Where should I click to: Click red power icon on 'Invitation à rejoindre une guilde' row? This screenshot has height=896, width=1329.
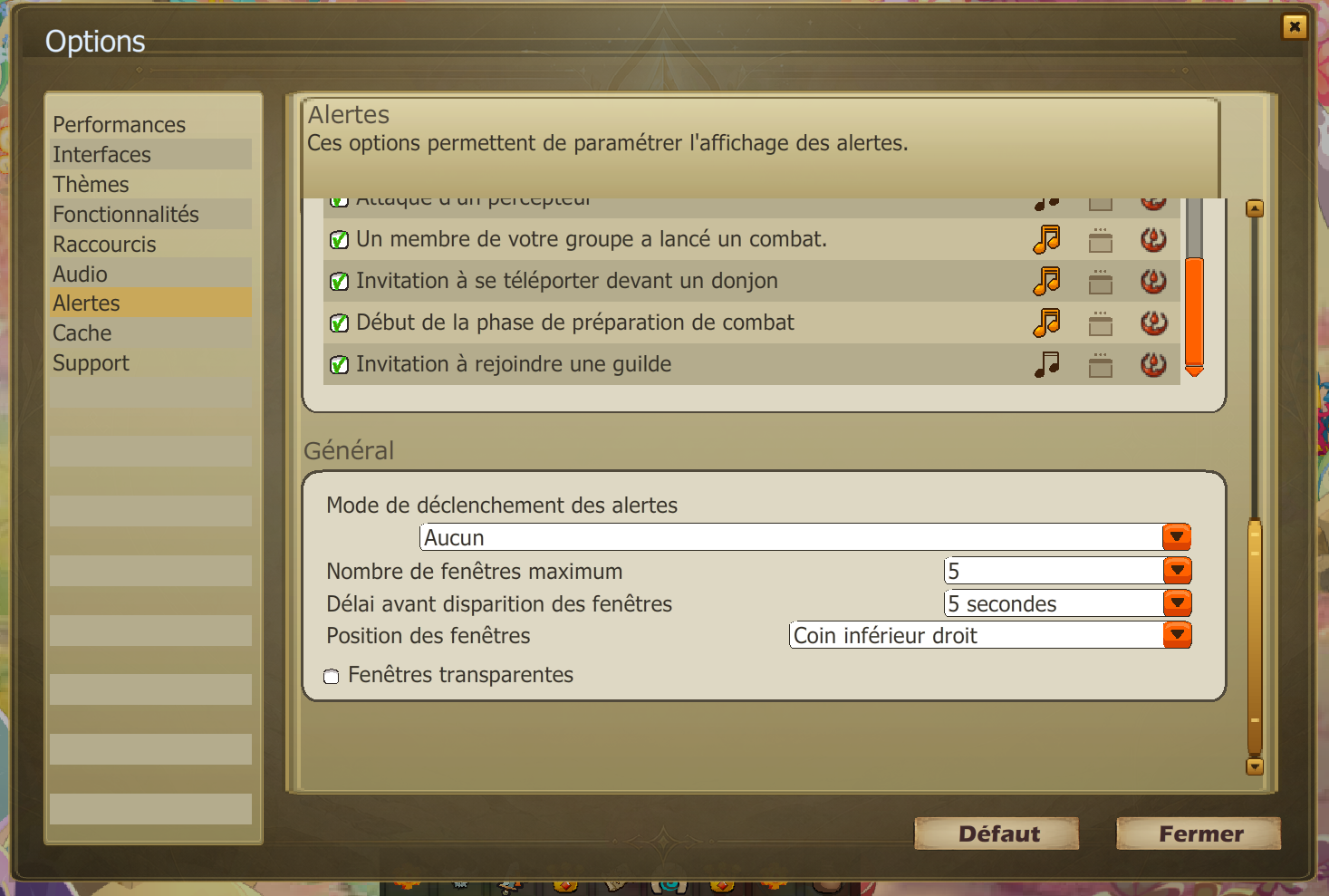(x=1153, y=364)
